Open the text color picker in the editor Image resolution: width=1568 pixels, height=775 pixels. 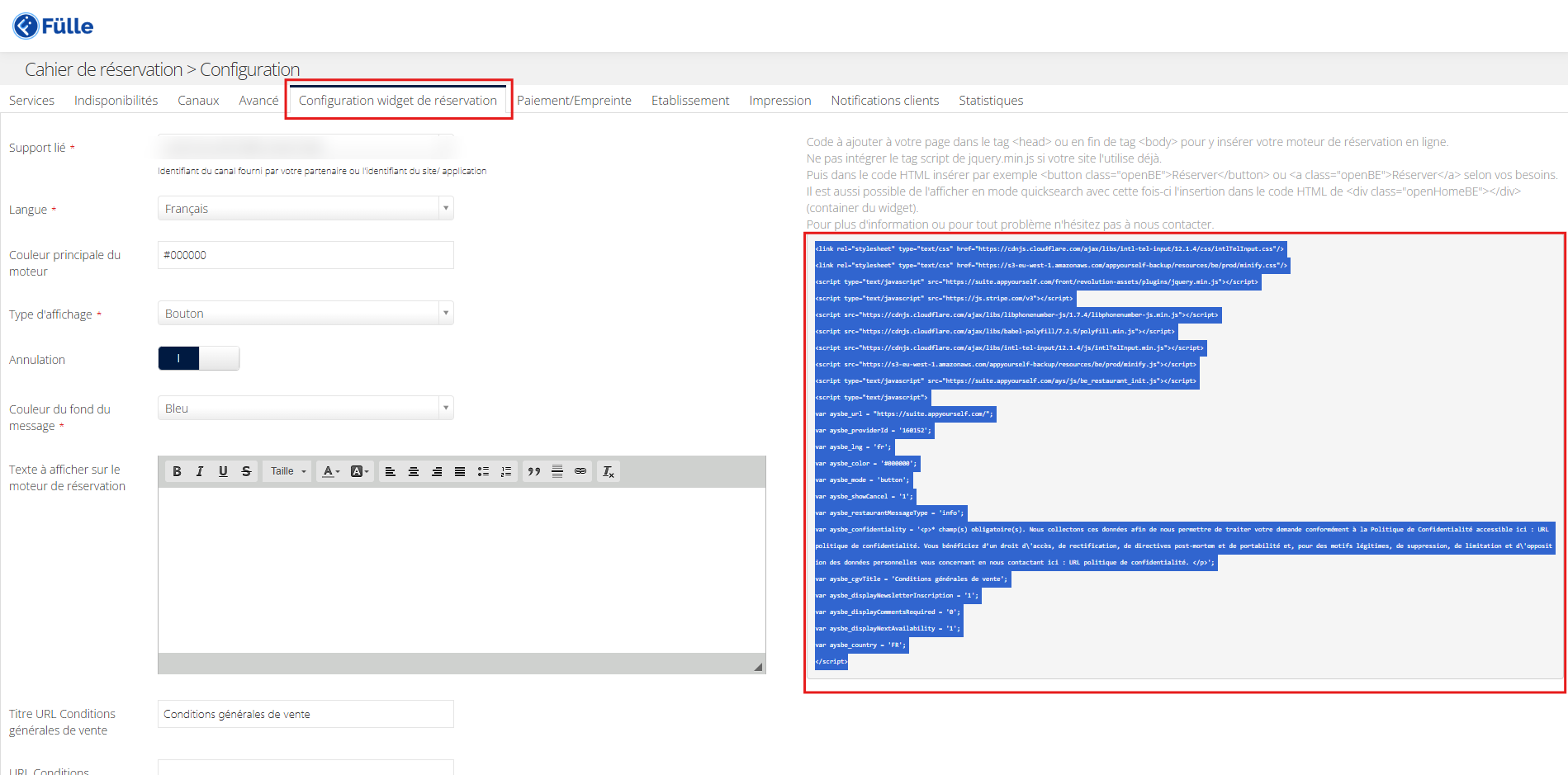coord(331,471)
